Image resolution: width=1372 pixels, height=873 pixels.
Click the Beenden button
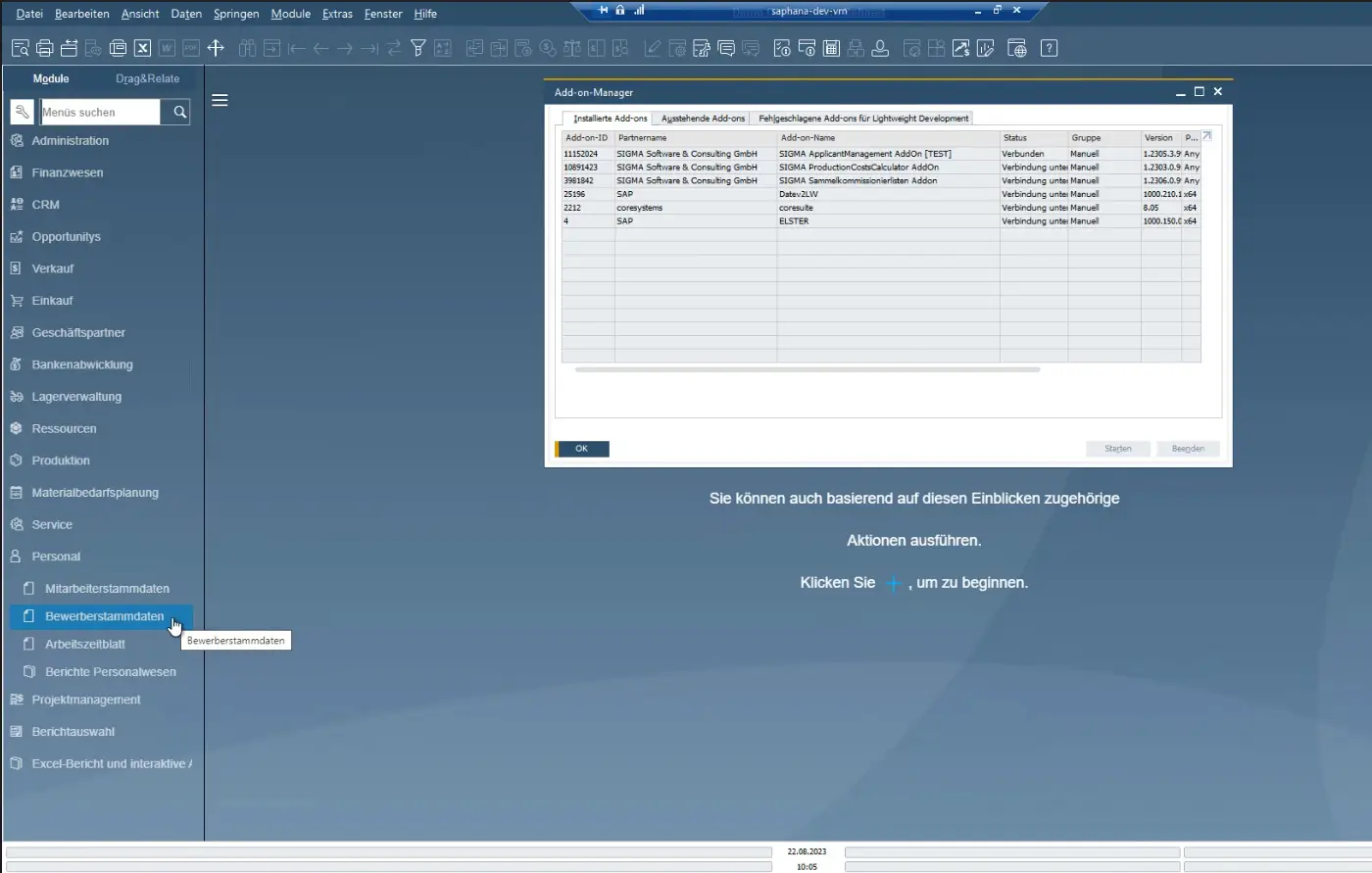tap(1188, 448)
